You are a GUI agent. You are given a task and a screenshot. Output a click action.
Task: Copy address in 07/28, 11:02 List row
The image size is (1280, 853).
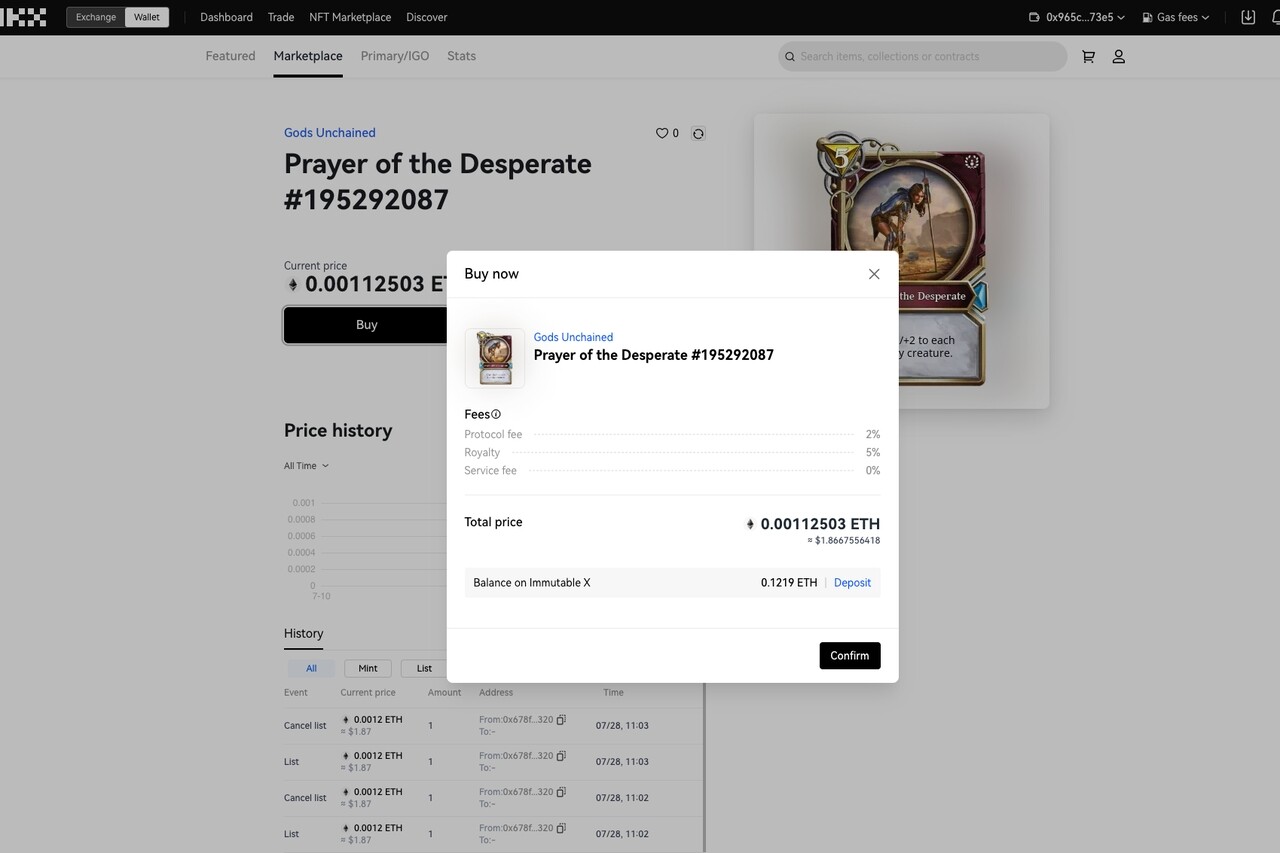point(561,828)
